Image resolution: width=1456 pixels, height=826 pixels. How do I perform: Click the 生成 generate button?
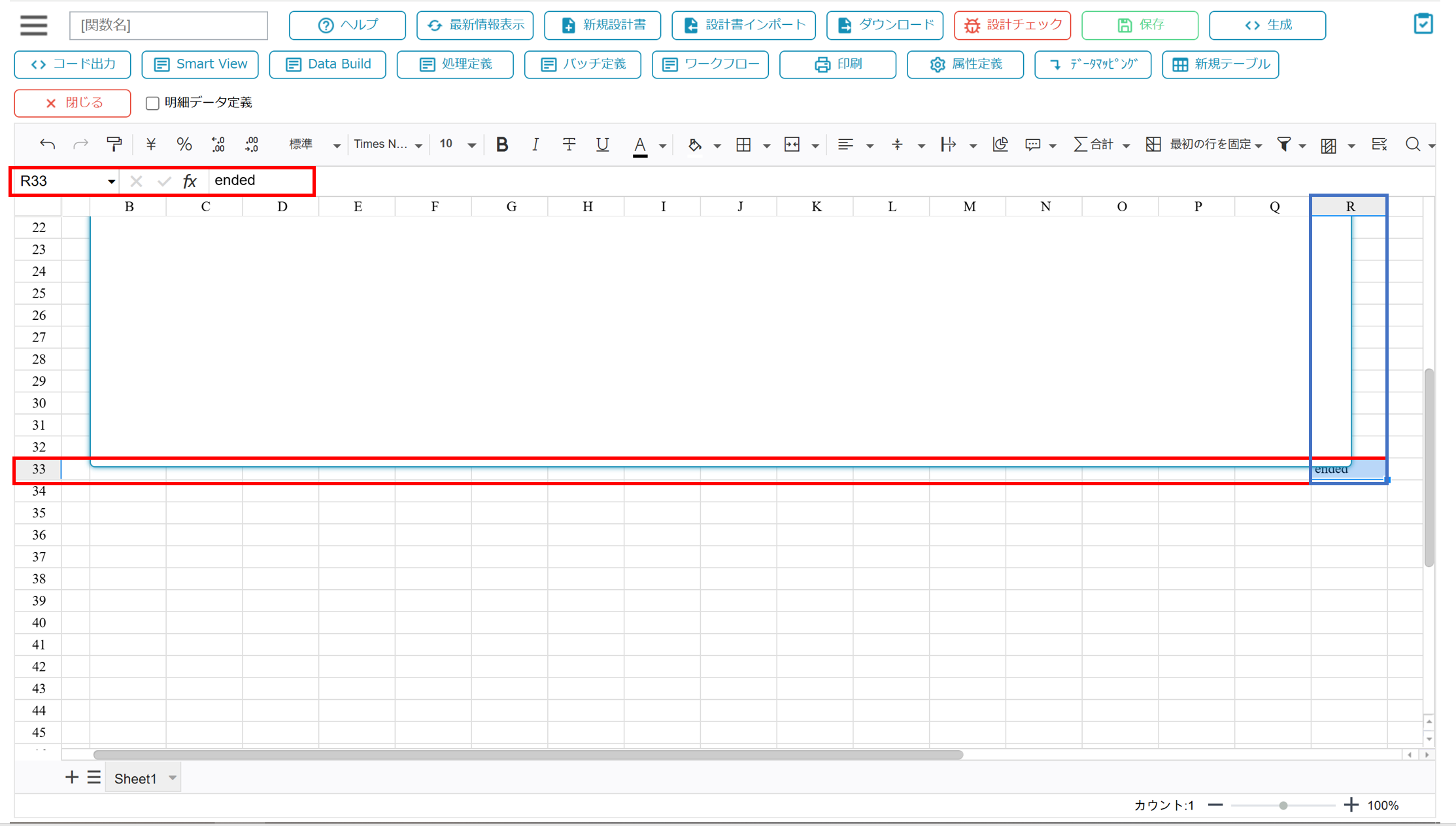[x=1268, y=25]
